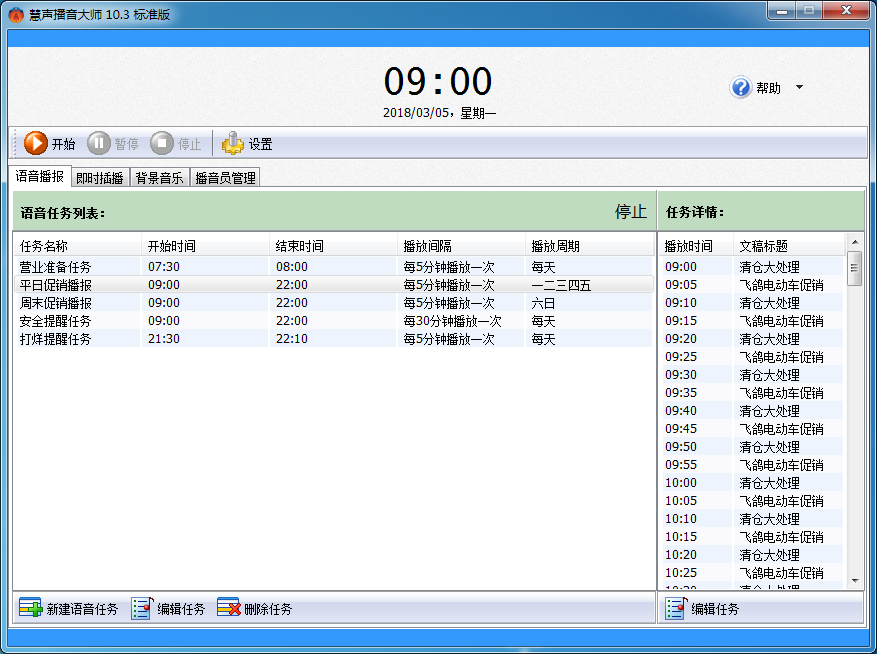Click the blue 帮助 help question icon

point(741,87)
